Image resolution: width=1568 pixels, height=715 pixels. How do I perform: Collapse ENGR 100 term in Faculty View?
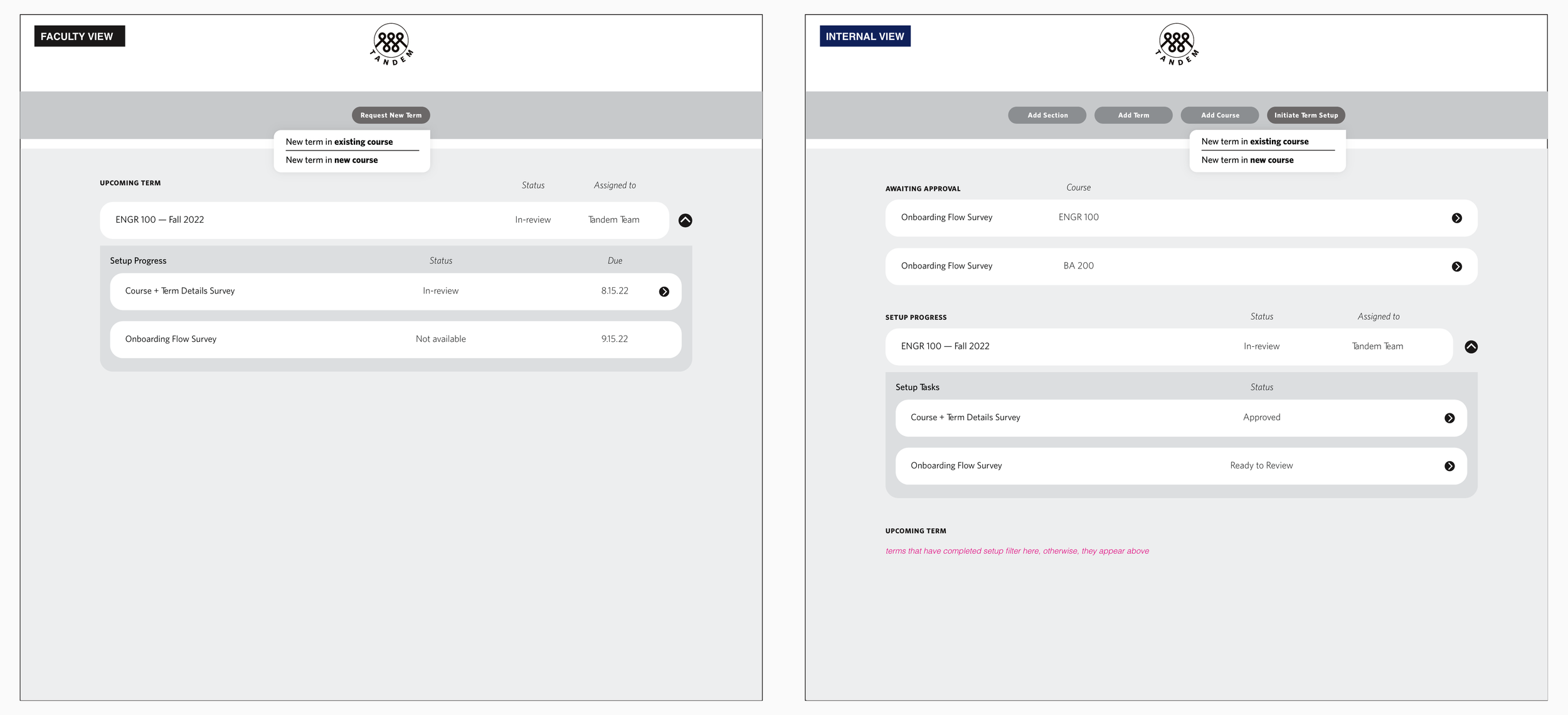click(x=685, y=220)
